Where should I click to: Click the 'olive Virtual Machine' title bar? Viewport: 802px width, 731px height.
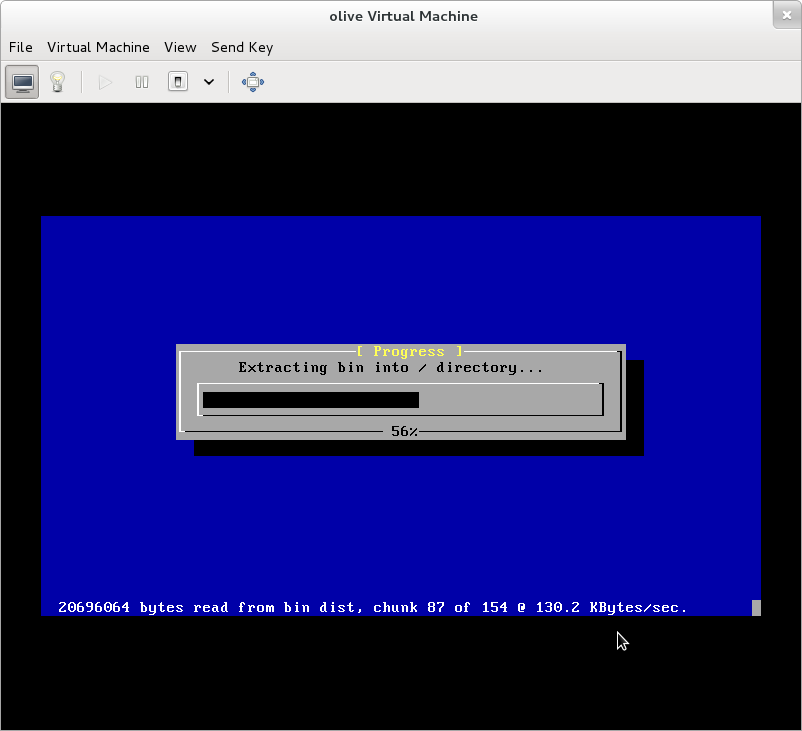pyautogui.click(x=403, y=16)
